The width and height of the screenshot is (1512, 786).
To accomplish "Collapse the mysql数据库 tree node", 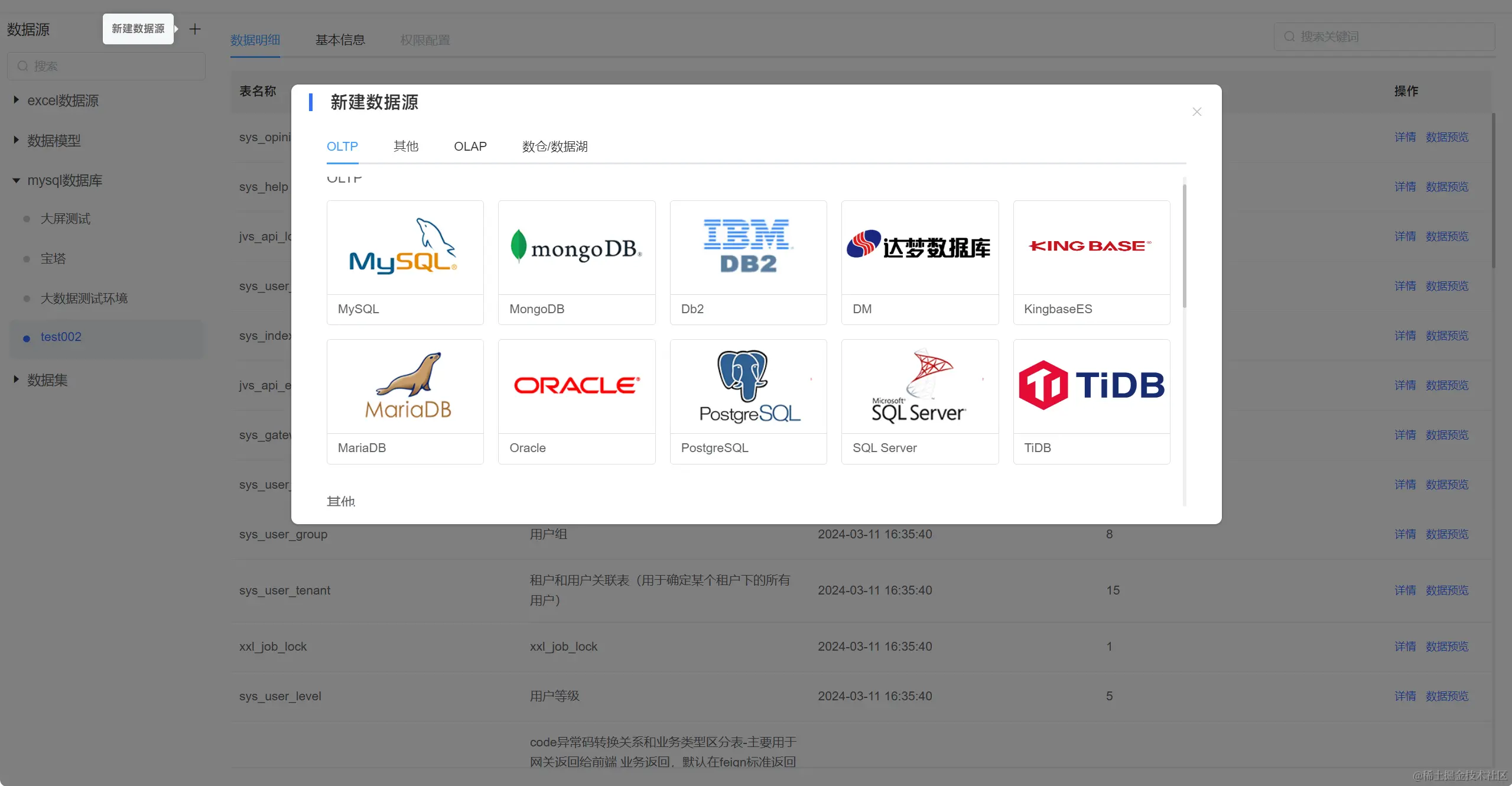I will (17, 180).
